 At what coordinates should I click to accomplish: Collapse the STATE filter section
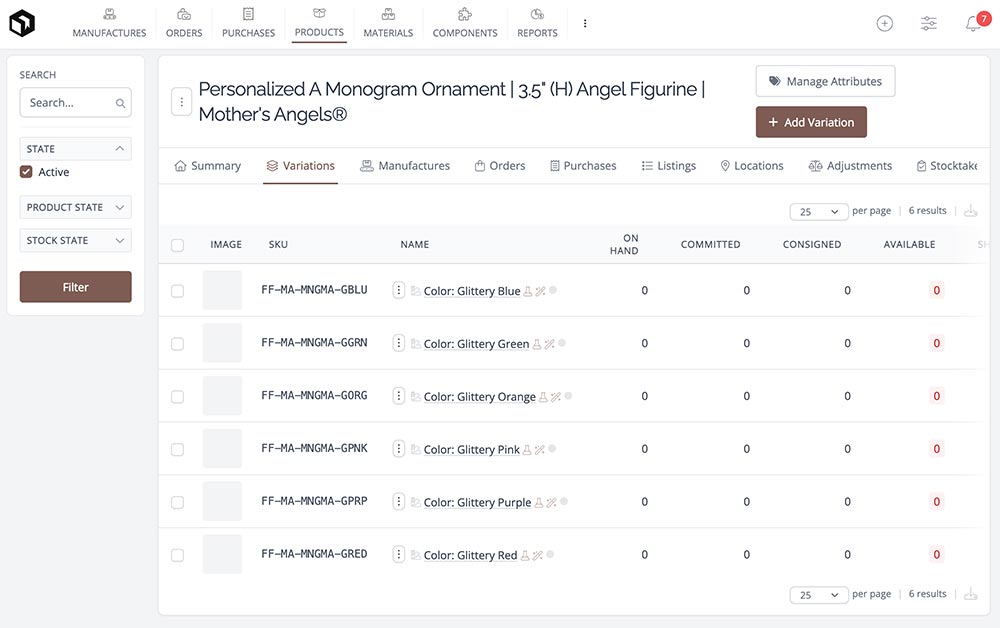point(75,149)
